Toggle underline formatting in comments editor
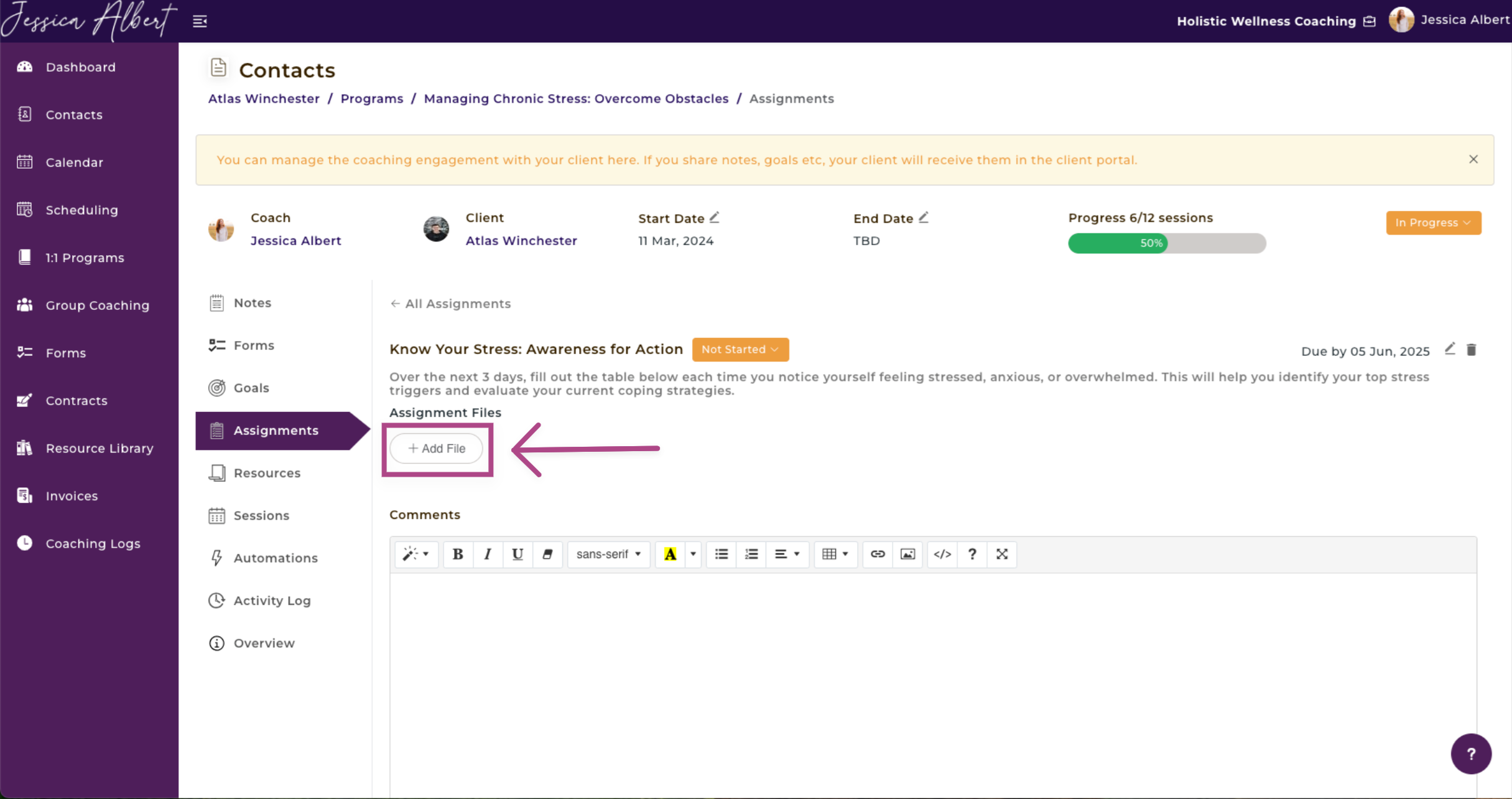This screenshot has width=1512, height=799. point(517,554)
